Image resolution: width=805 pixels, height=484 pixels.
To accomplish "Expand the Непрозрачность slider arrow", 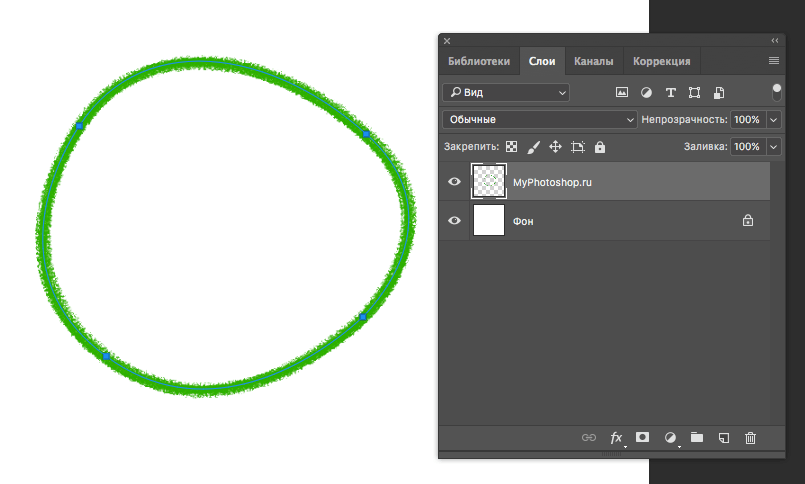I will coord(774,120).
